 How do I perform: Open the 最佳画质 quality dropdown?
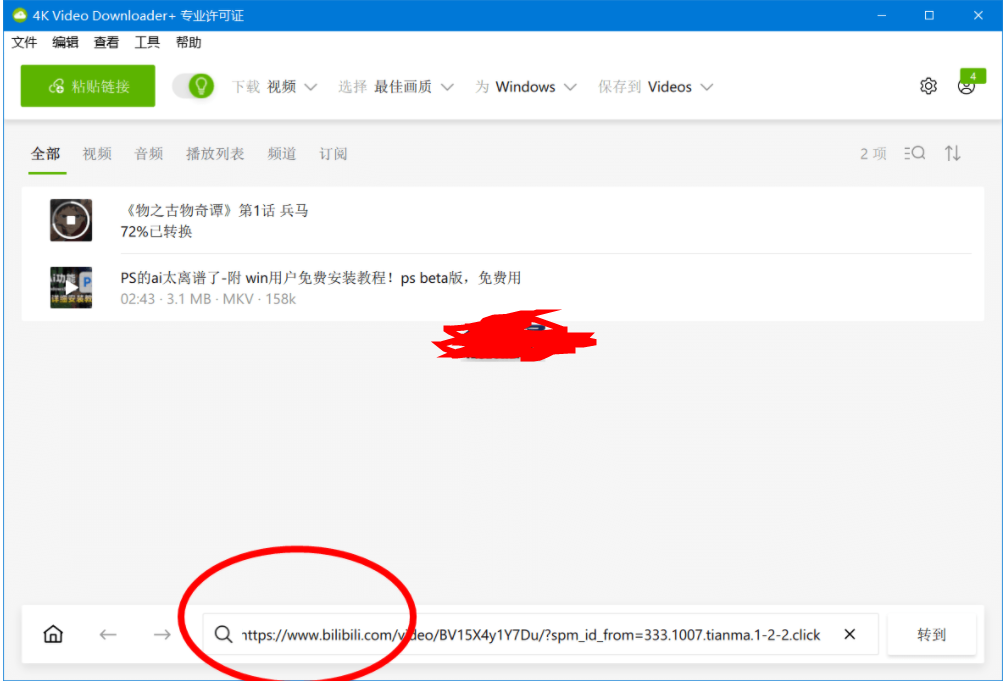tap(396, 87)
